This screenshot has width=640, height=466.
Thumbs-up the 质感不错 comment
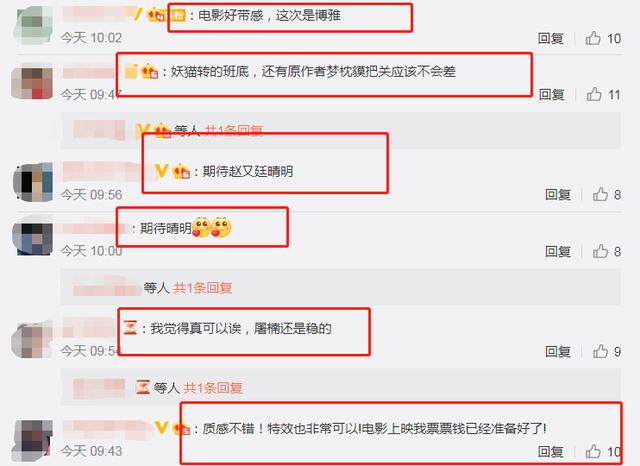(593, 451)
